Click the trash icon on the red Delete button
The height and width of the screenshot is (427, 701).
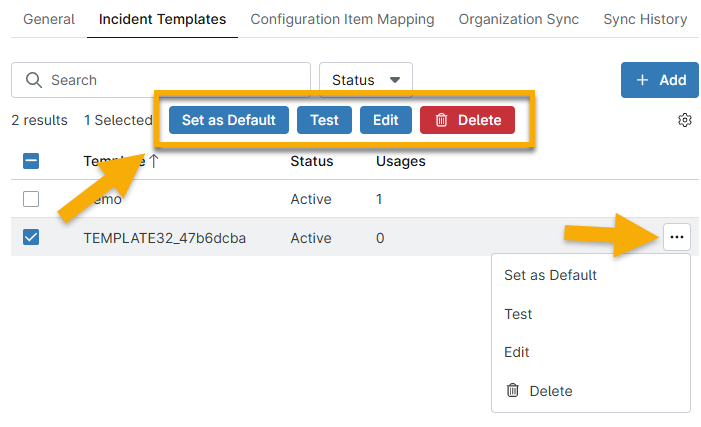(441, 120)
